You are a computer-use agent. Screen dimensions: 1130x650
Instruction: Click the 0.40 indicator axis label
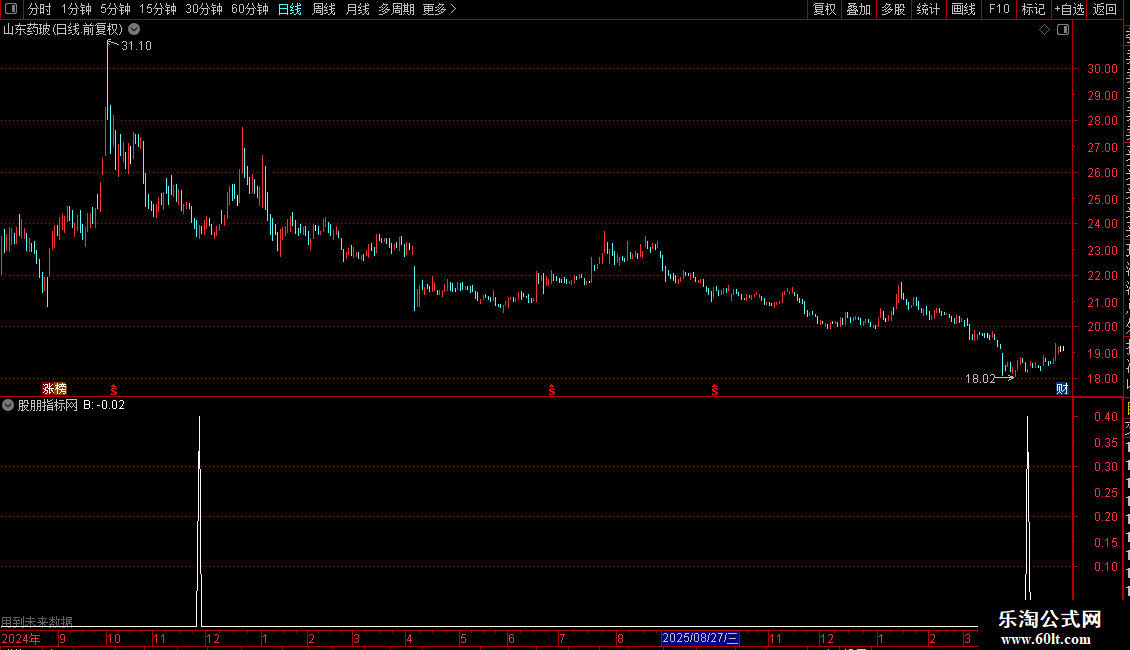[x=1105, y=417]
